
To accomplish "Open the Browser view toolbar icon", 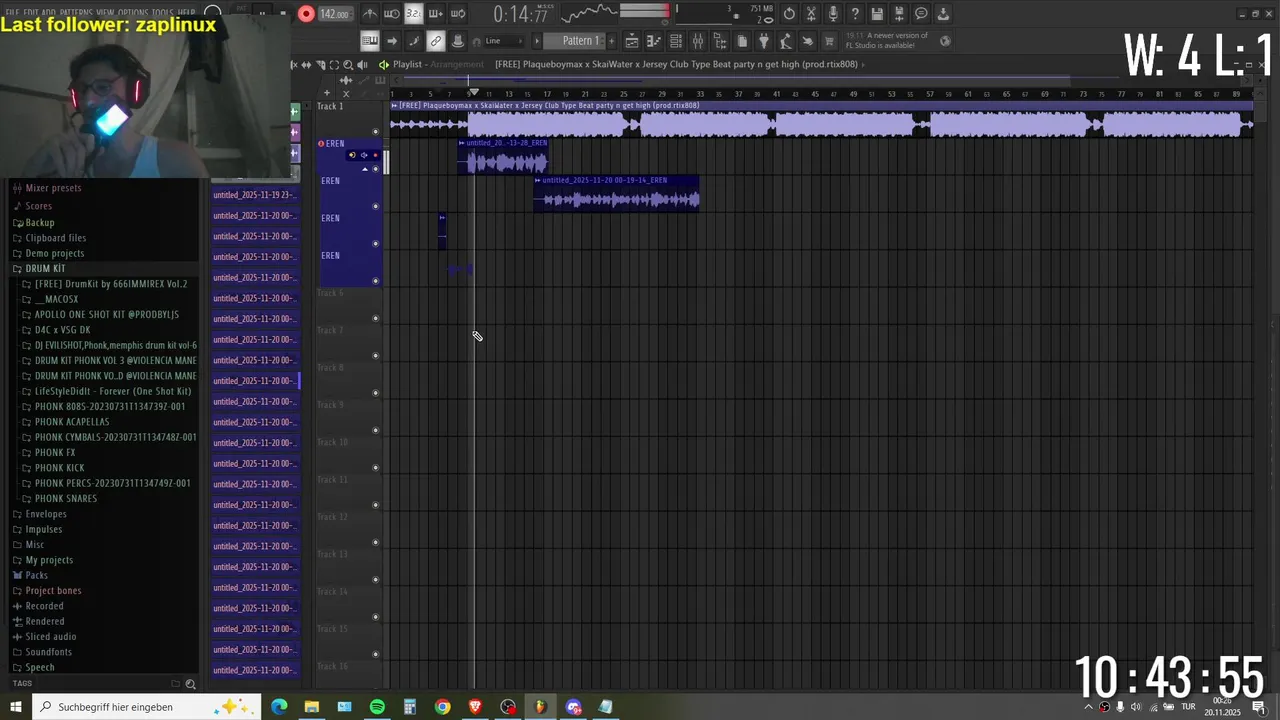I will click(x=720, y=41).
